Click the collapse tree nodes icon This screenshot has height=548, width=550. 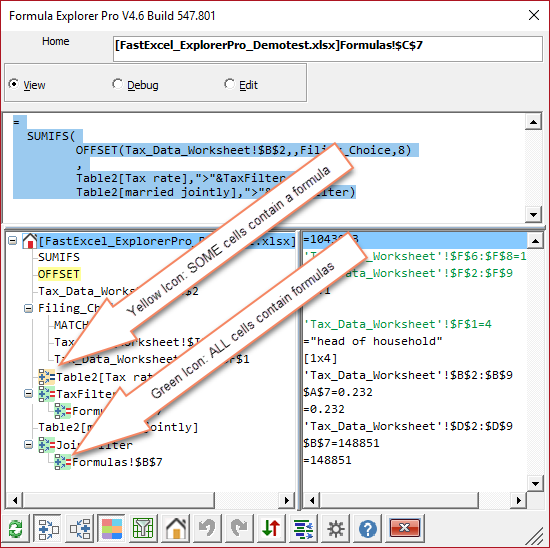(x=80, y=528)
